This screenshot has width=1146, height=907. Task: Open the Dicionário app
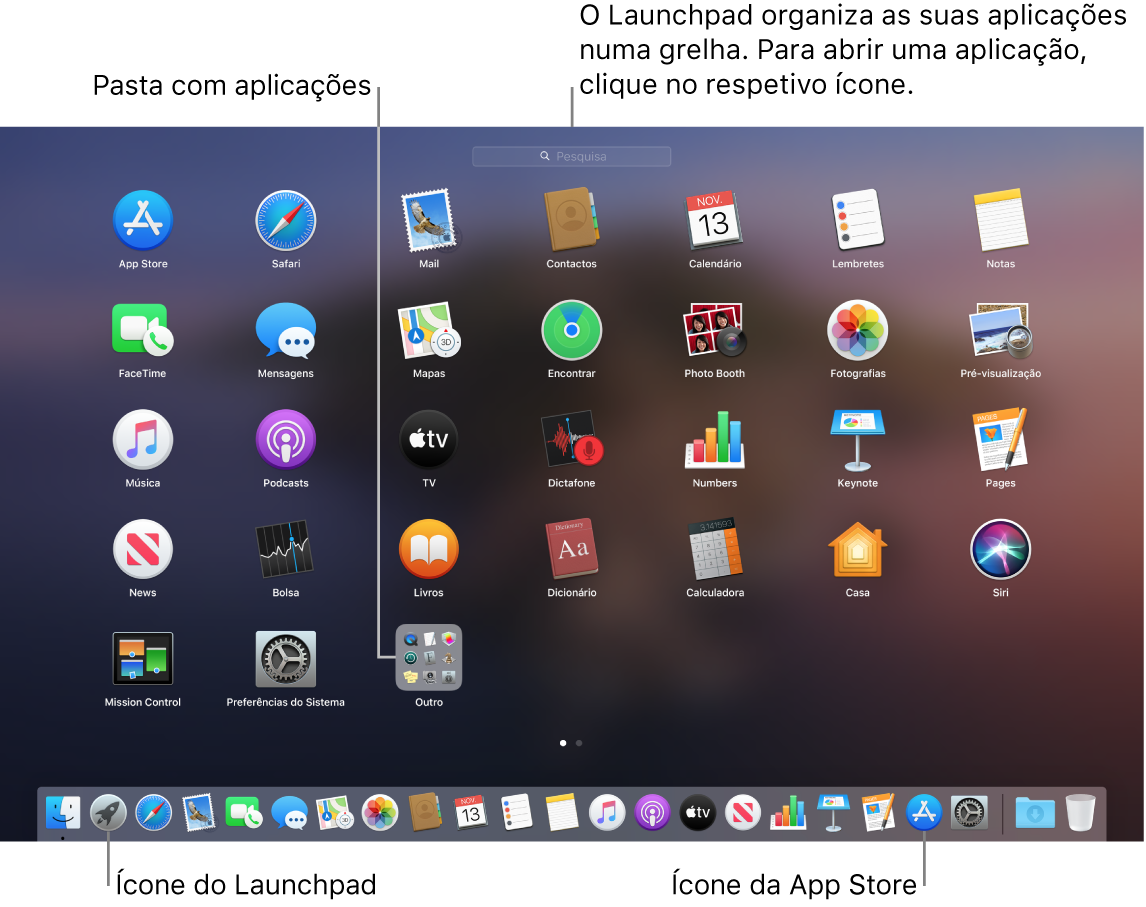tap(571, 549)
